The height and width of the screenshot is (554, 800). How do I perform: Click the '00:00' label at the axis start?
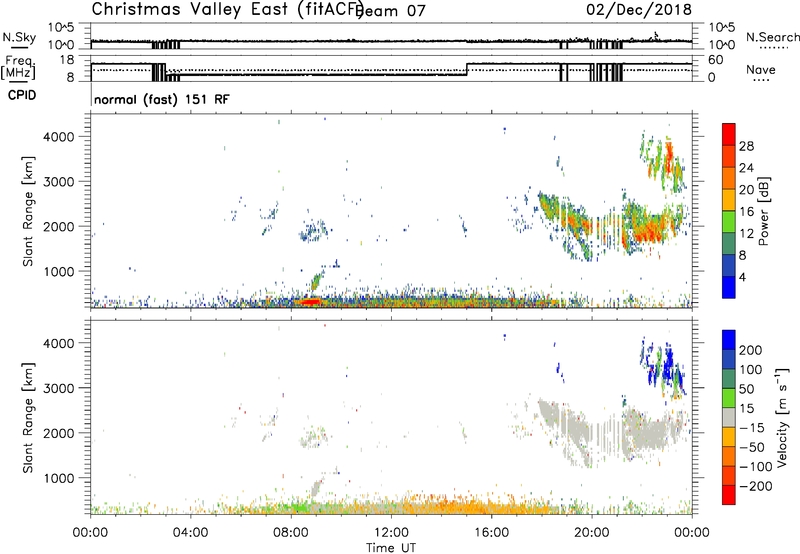90,533
